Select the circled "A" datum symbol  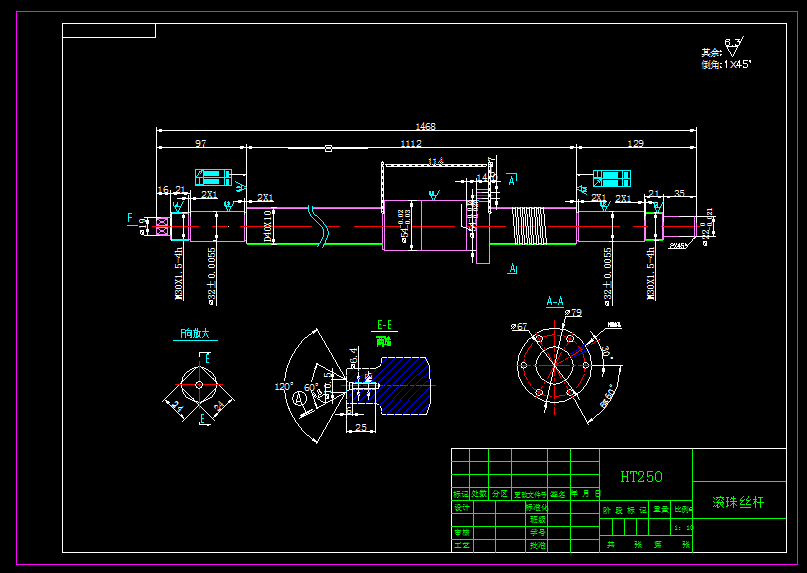pyautogui.click(x=298, y=398)
